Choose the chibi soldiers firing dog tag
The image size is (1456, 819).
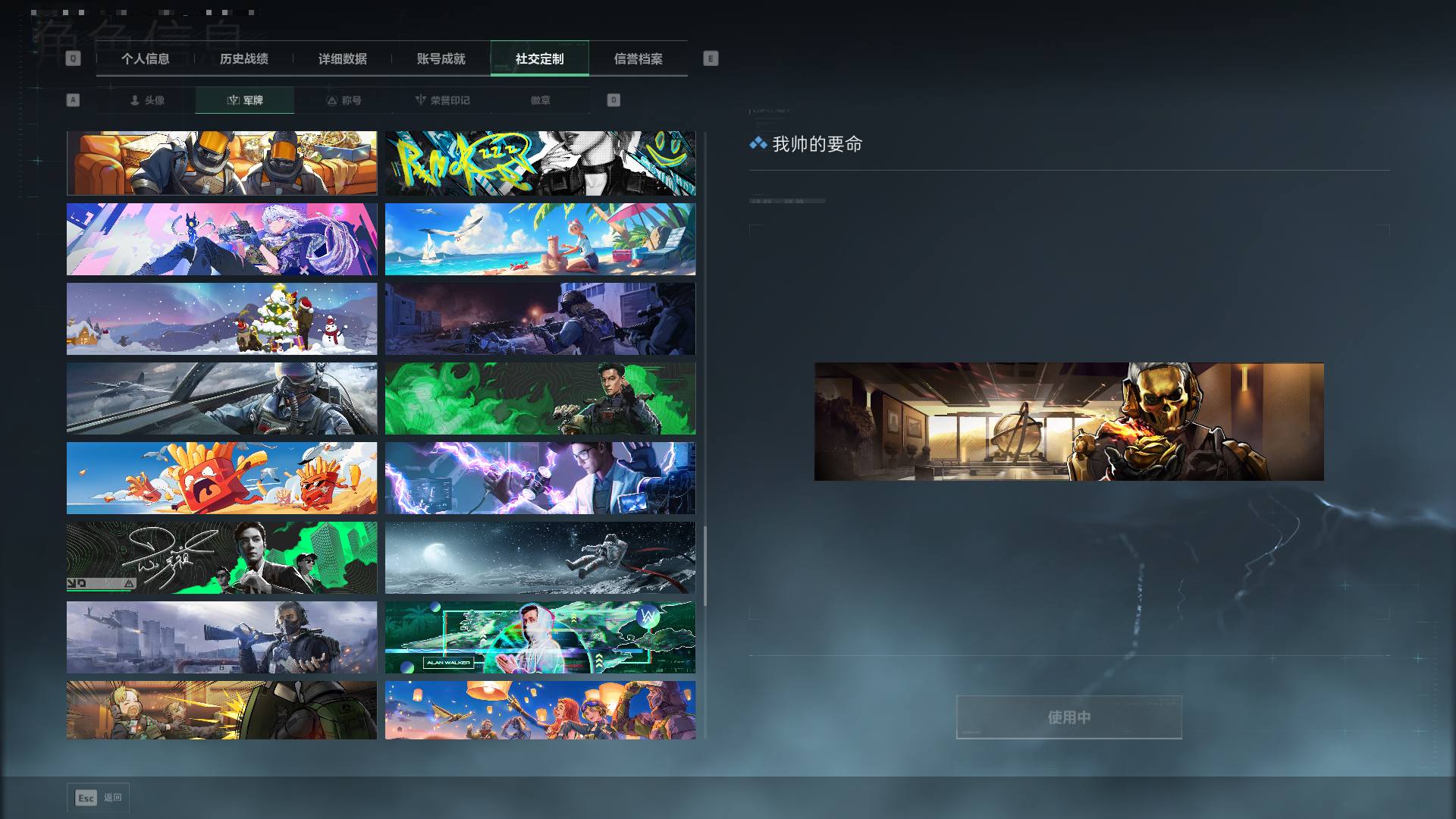tap(221, 710)
